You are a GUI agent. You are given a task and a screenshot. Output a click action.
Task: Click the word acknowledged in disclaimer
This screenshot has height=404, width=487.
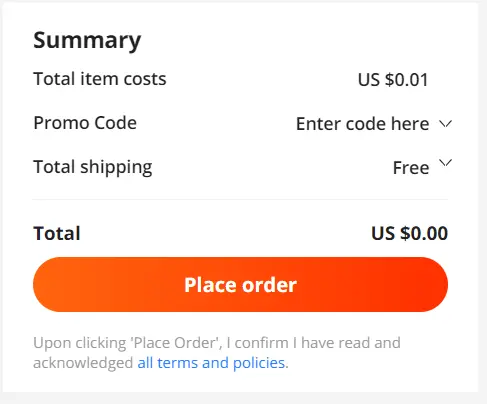pos(83,363)
